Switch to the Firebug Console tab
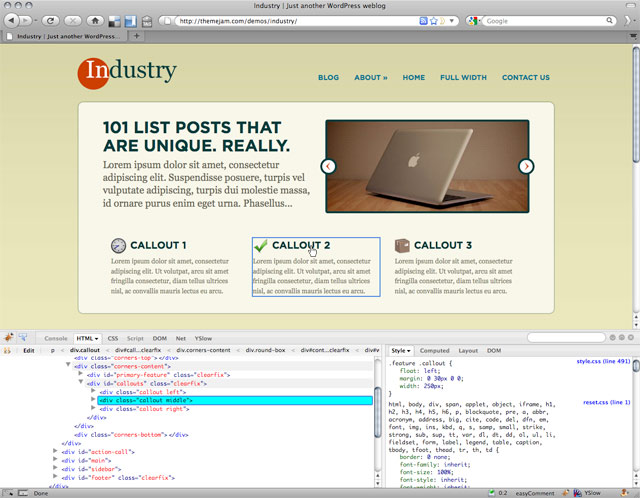 click(56, 338)
